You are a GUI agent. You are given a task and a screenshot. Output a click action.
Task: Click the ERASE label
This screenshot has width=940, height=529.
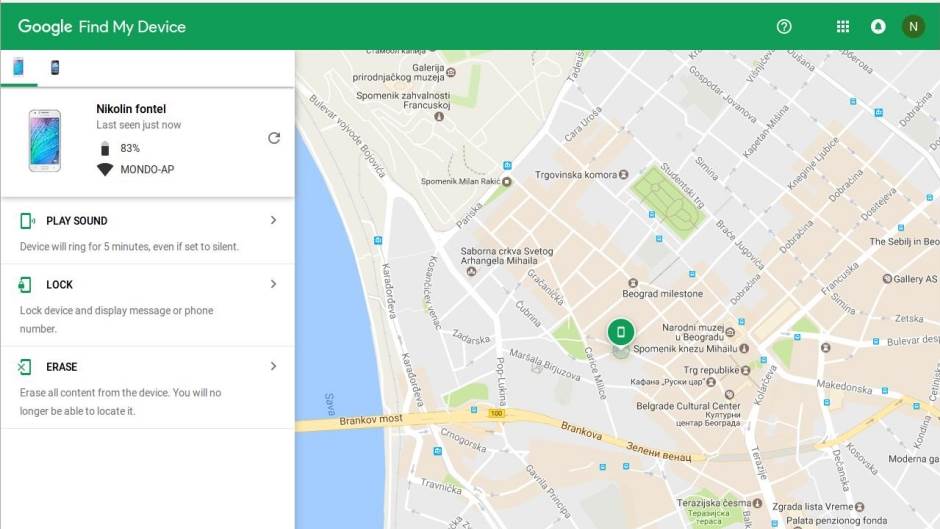coord(61,367)
